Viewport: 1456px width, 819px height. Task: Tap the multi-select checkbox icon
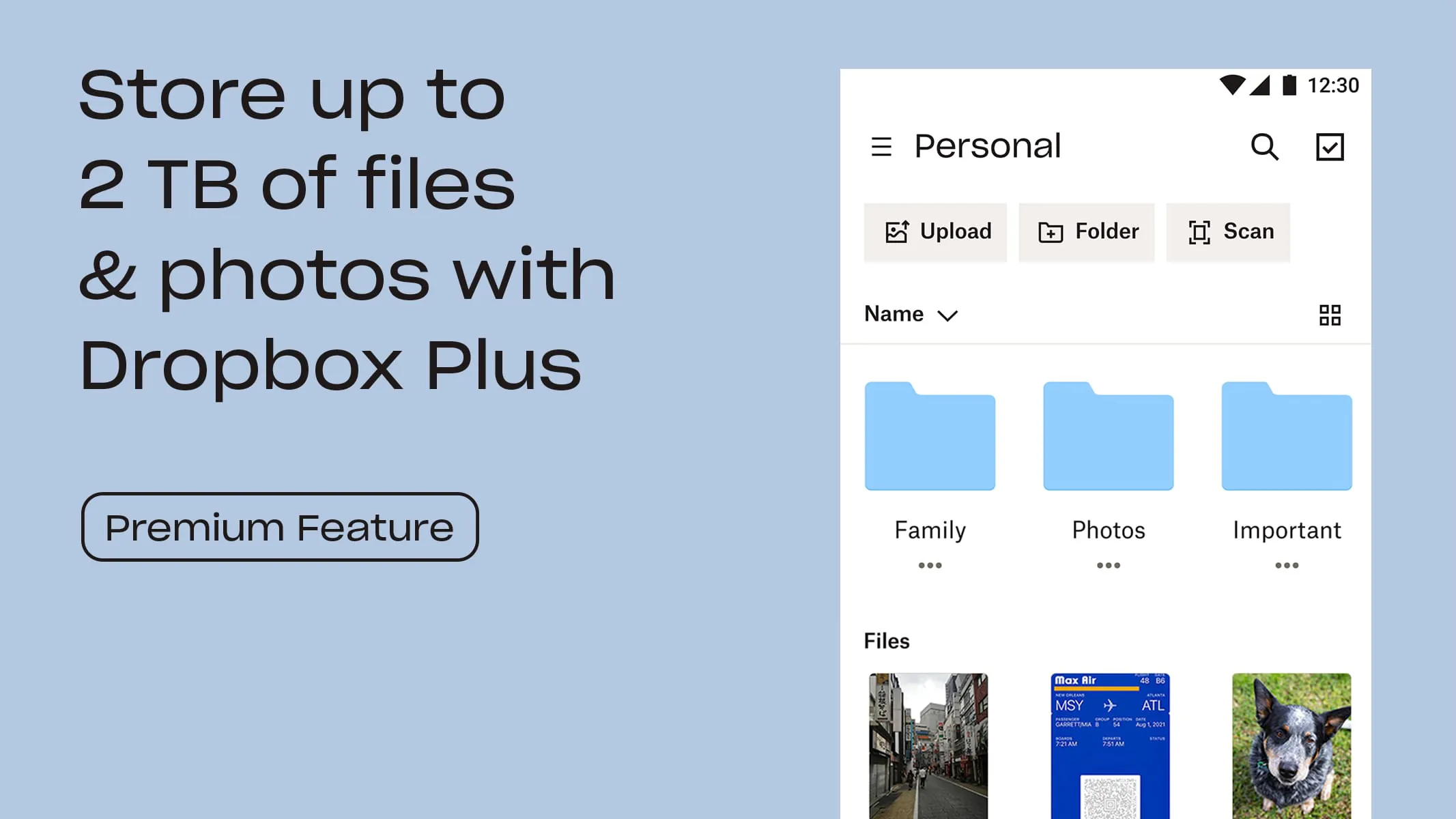[x=1330, y=147]
